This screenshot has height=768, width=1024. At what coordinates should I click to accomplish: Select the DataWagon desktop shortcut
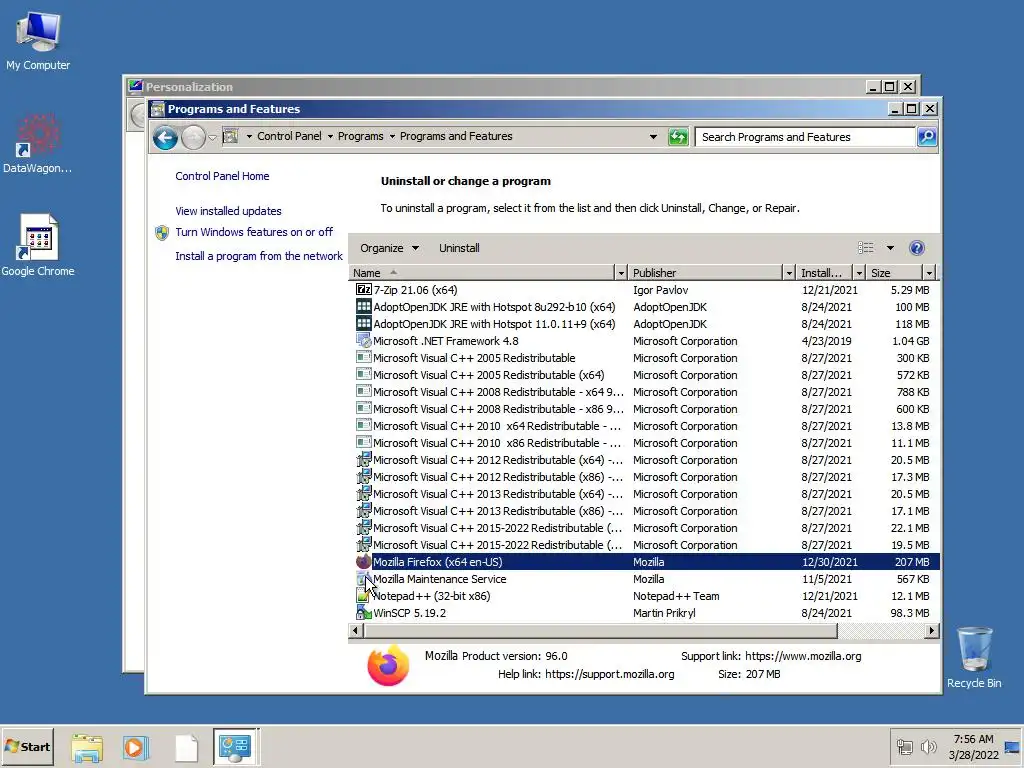[38, 144]
